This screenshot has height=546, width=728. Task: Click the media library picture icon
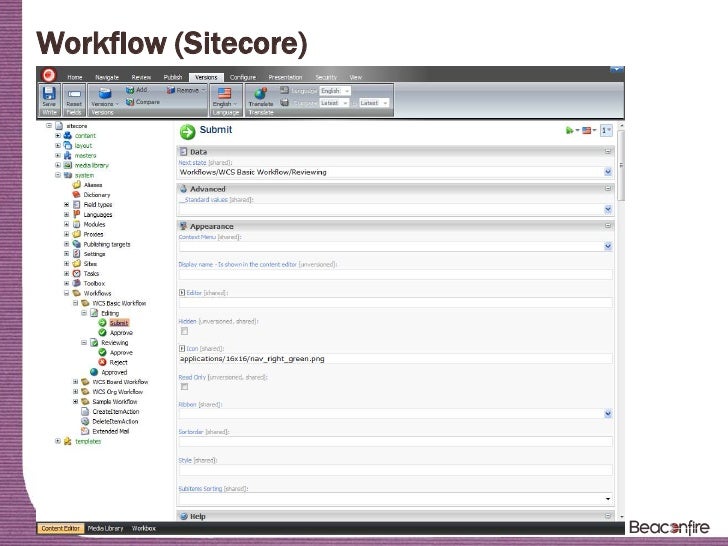(x=68, y=165)
